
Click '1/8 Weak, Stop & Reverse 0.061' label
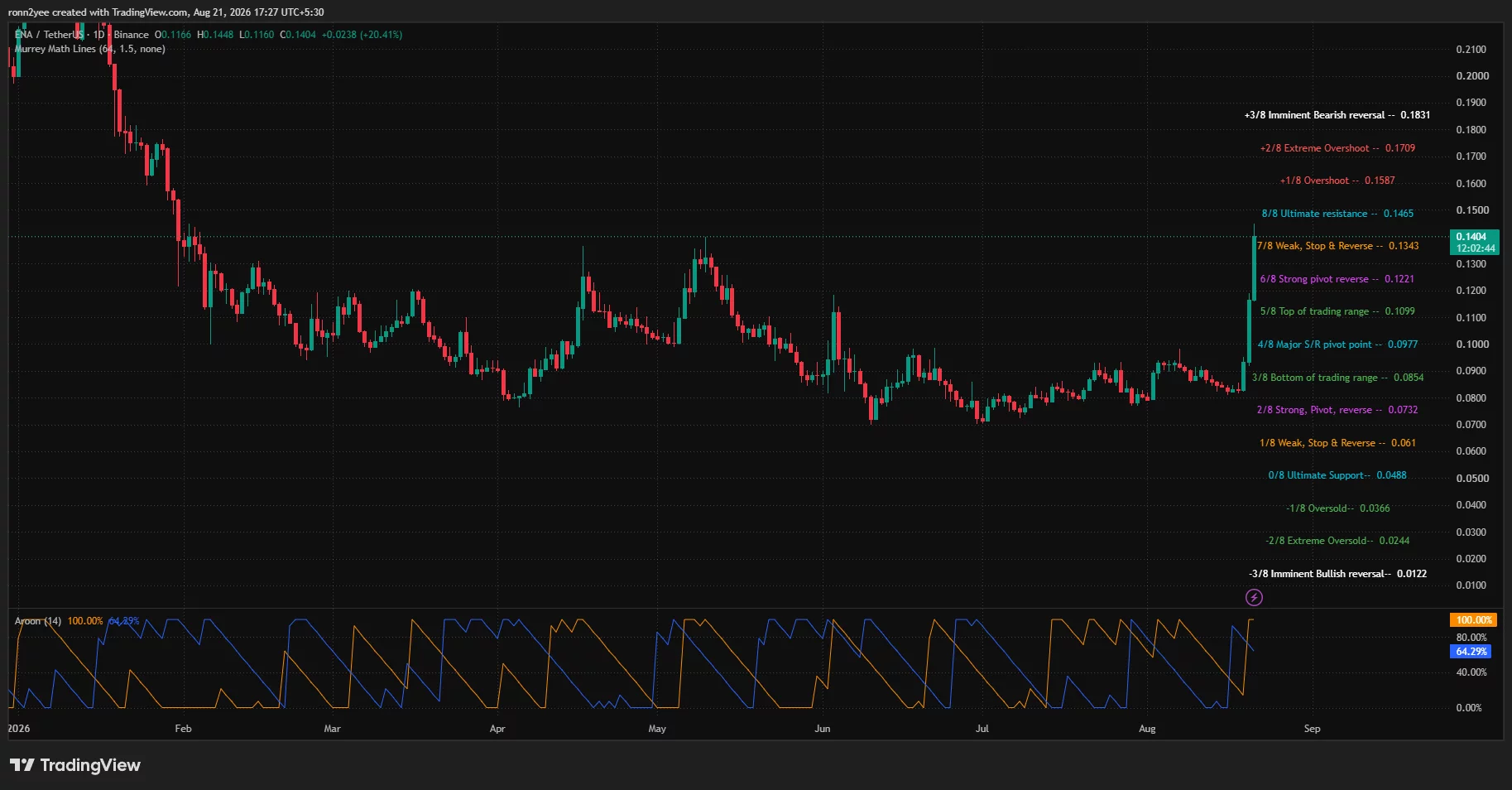[1337, 443]
